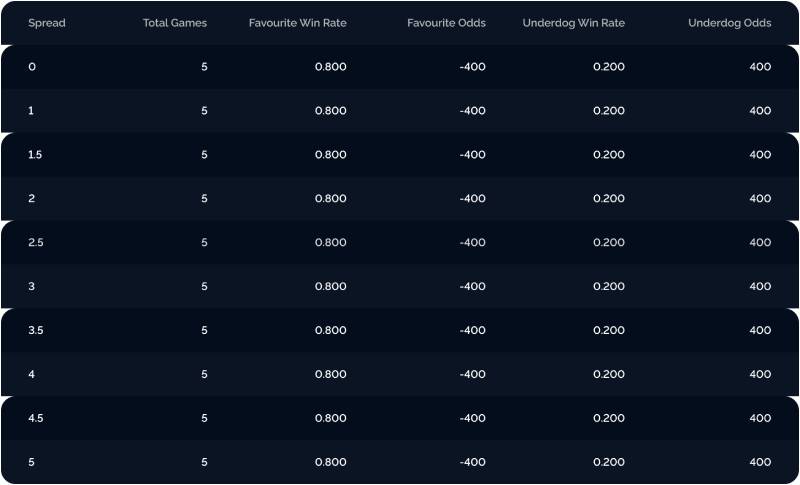This screenshot has width=800, height=485.
Task: Select the Favourite Odds column header
Action: pos(446,23)
